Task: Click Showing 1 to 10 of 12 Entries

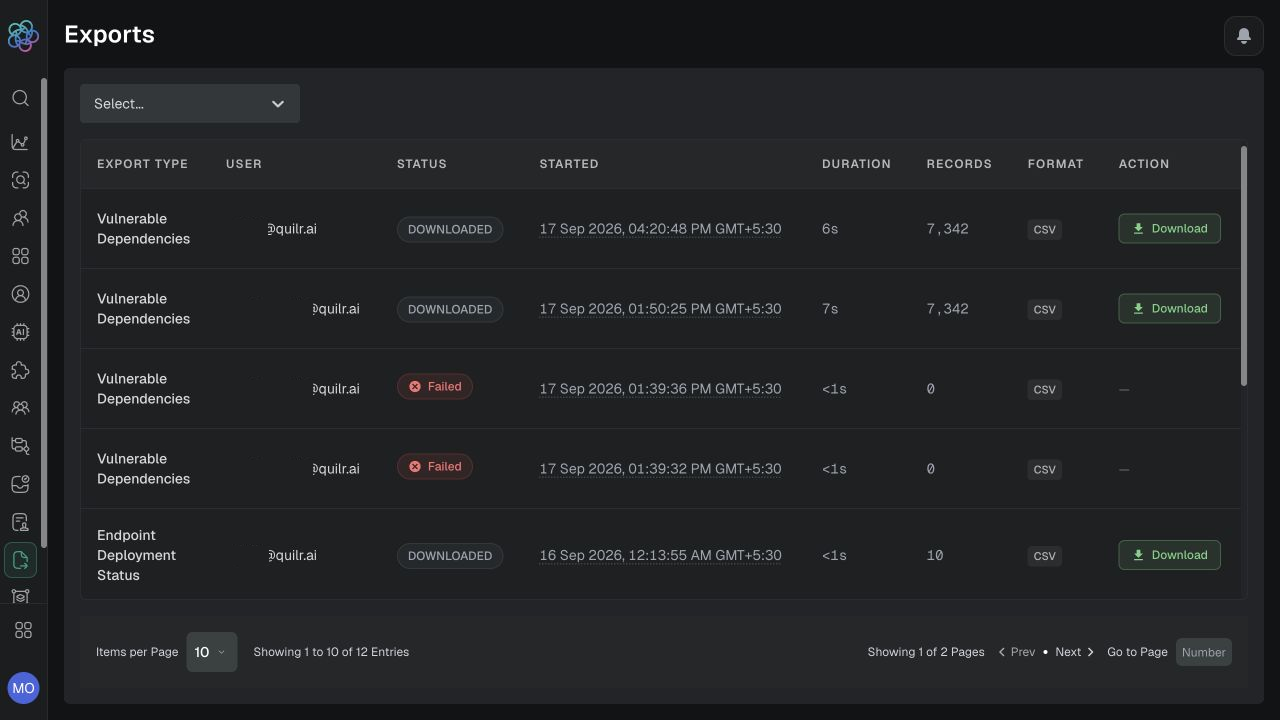Action: tap(331, 652)
